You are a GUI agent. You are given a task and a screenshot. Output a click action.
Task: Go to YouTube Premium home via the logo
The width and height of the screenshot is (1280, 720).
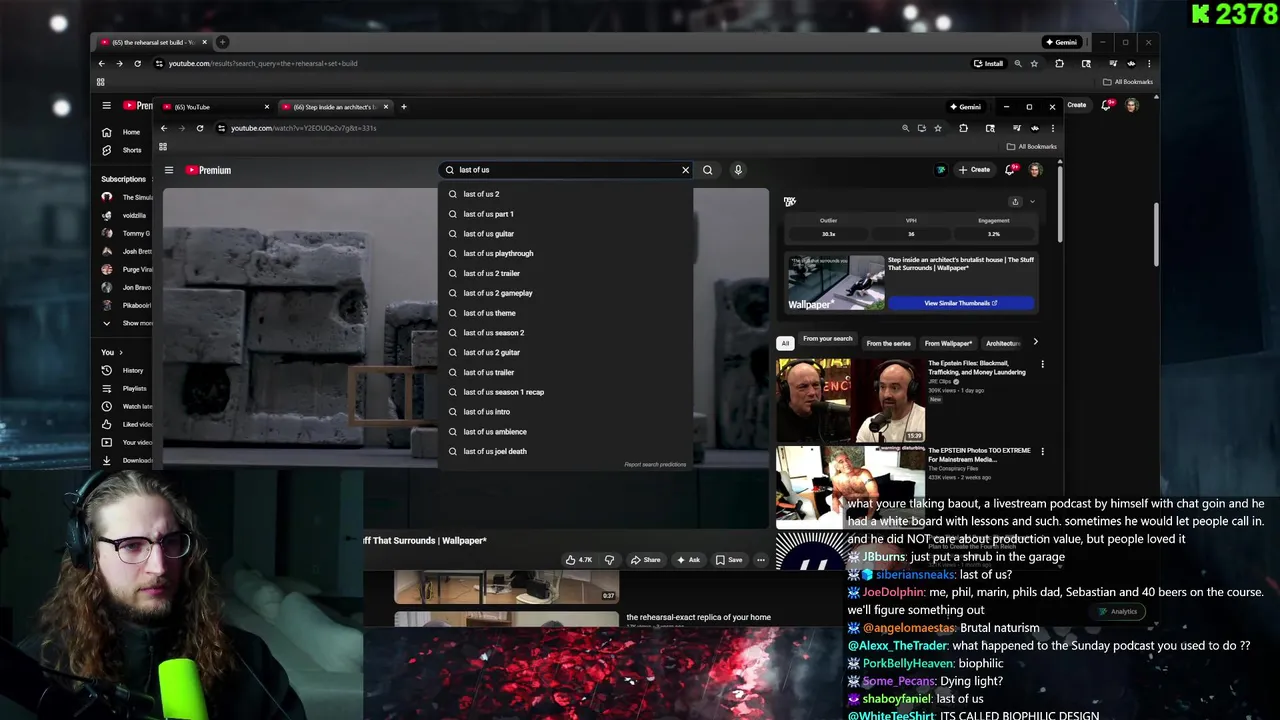[x=208, y=170]
